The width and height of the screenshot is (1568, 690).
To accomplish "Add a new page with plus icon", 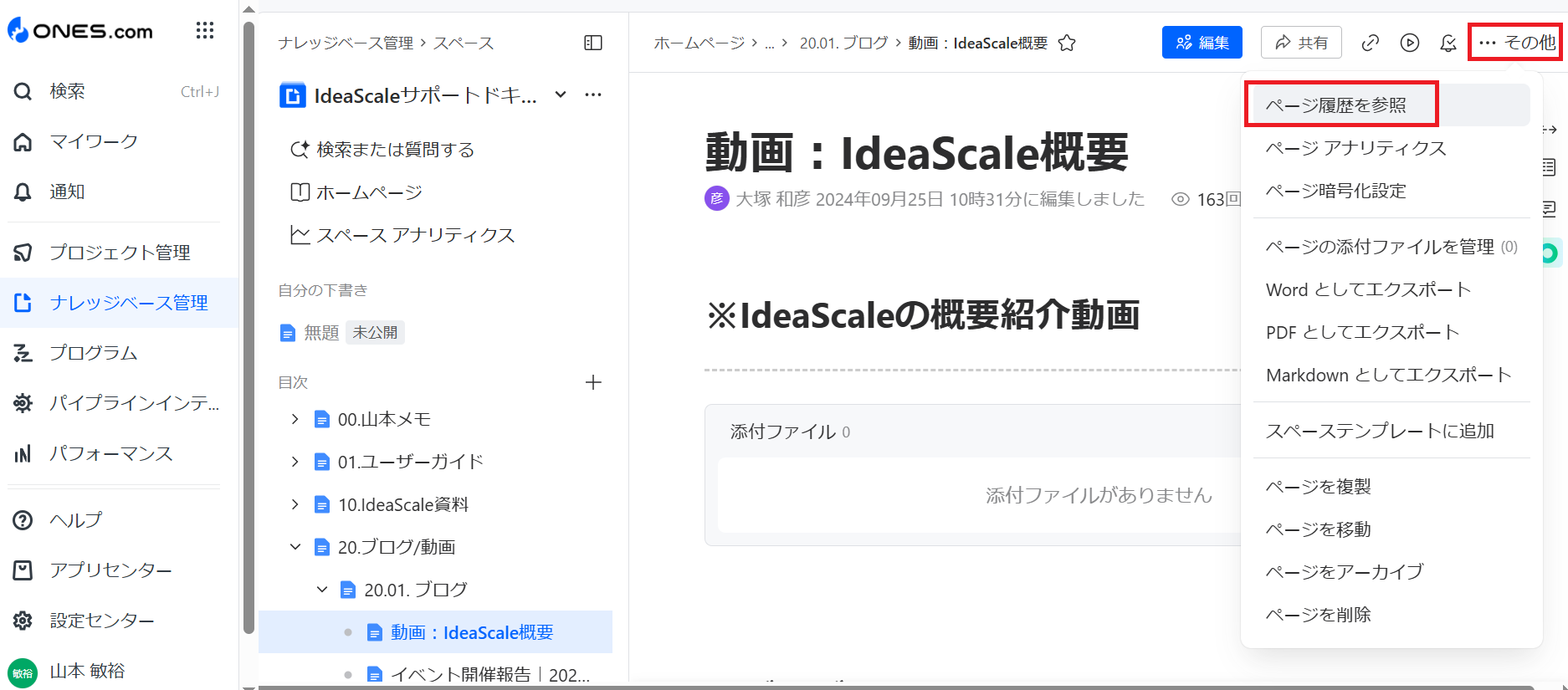I will click(593, 382).
